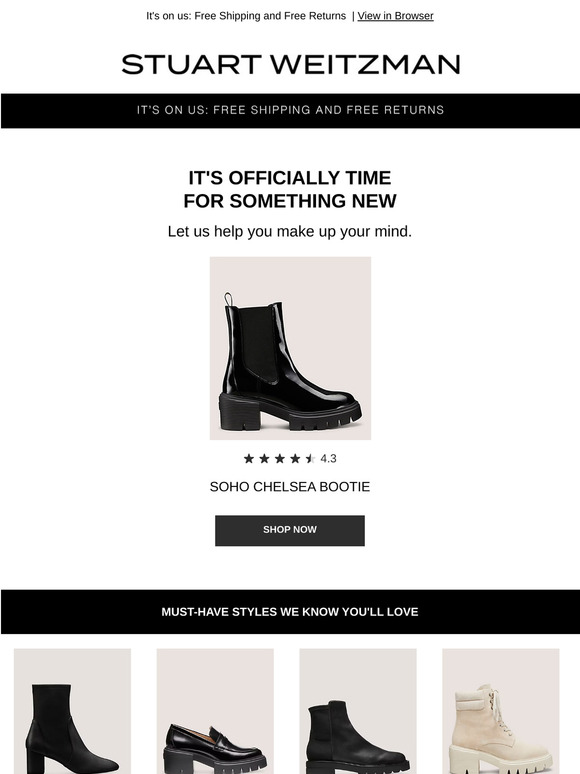This screenshot has height=774, width=580.
Task: Click the fourth rating star
Action: click(x=295, y=459)
